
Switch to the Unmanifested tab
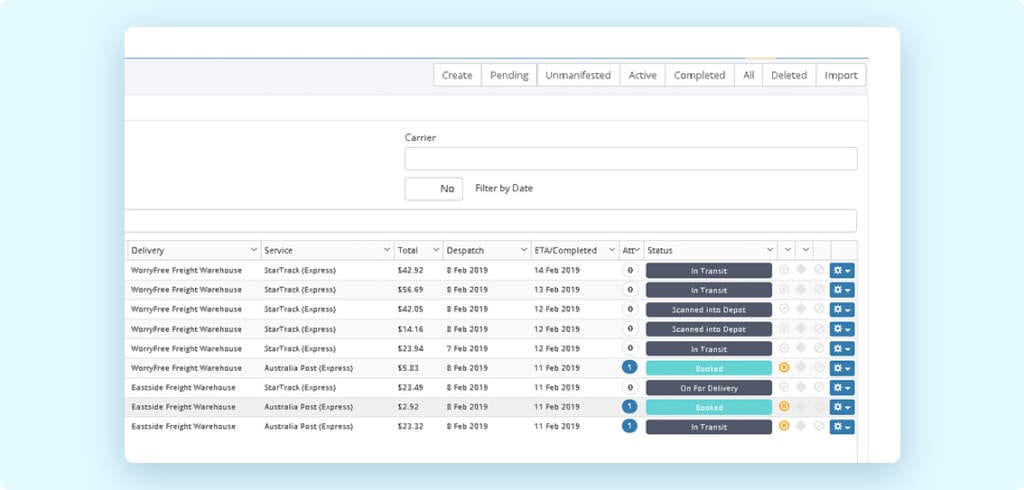578,75
